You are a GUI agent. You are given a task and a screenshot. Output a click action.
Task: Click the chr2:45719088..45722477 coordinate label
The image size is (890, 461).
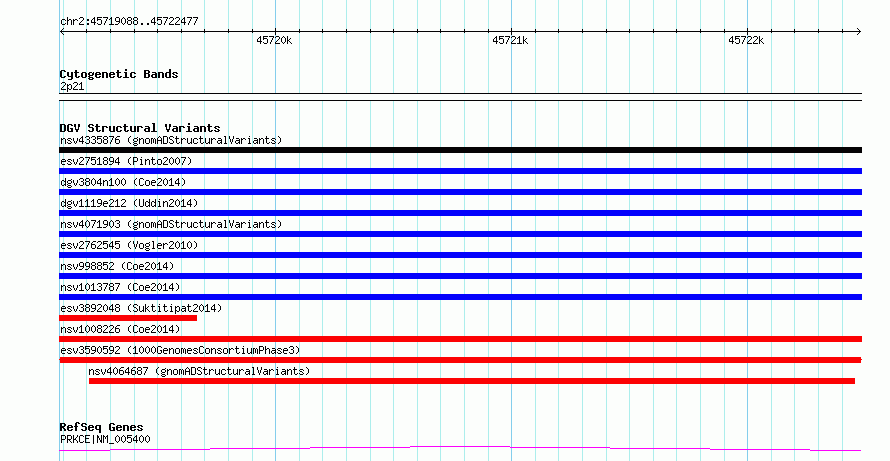point(129,22)
